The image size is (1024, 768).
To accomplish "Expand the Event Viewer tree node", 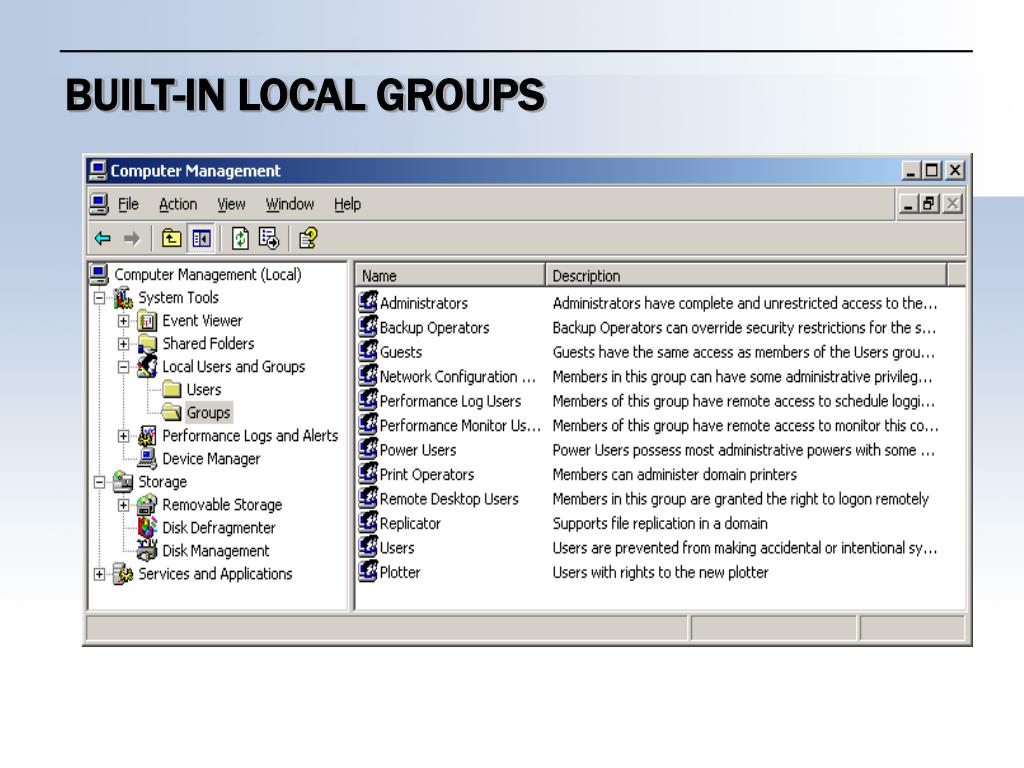I will pyautogui.click(x=123, y=321).
